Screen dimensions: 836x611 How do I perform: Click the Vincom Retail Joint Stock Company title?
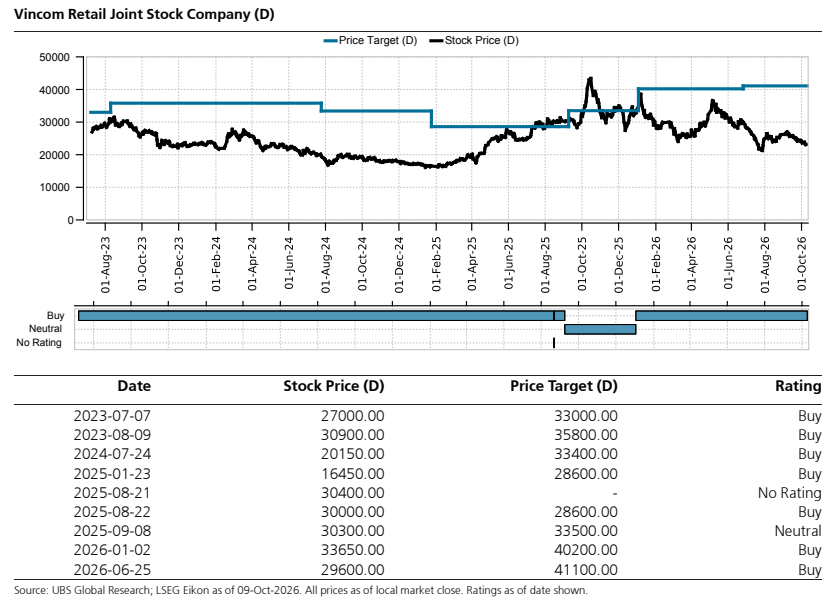pos(144,14)
